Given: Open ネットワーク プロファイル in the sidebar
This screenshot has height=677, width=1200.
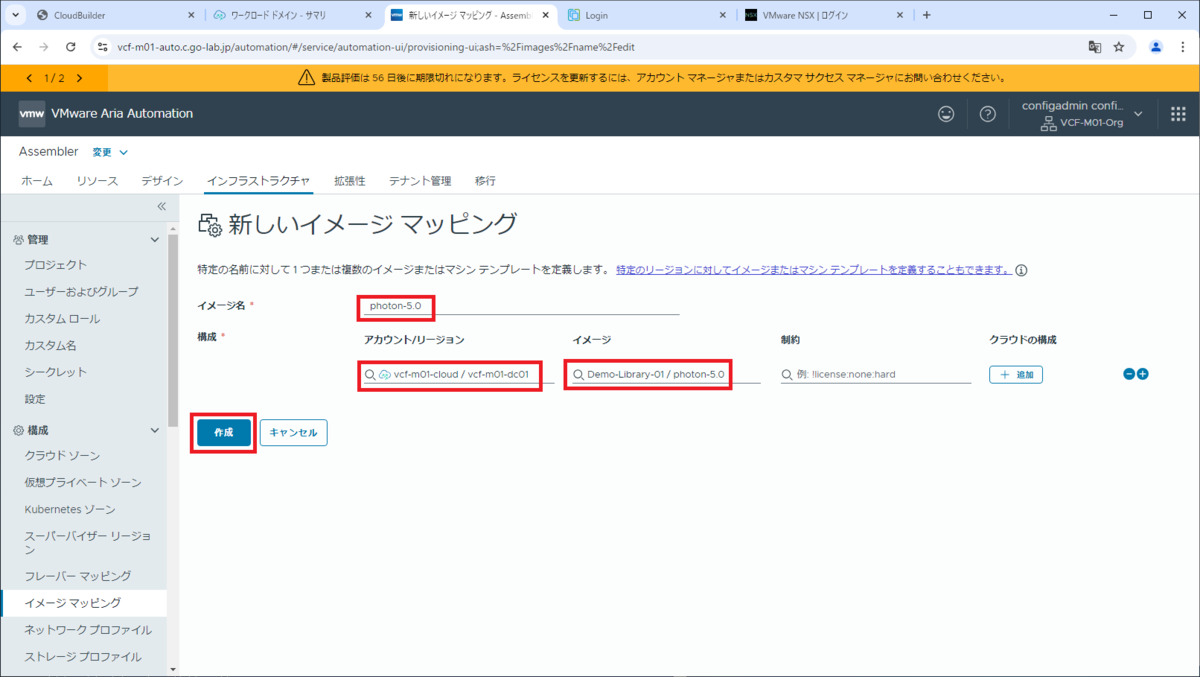Looking at the screenshot, I should click(x=88, y=630).
